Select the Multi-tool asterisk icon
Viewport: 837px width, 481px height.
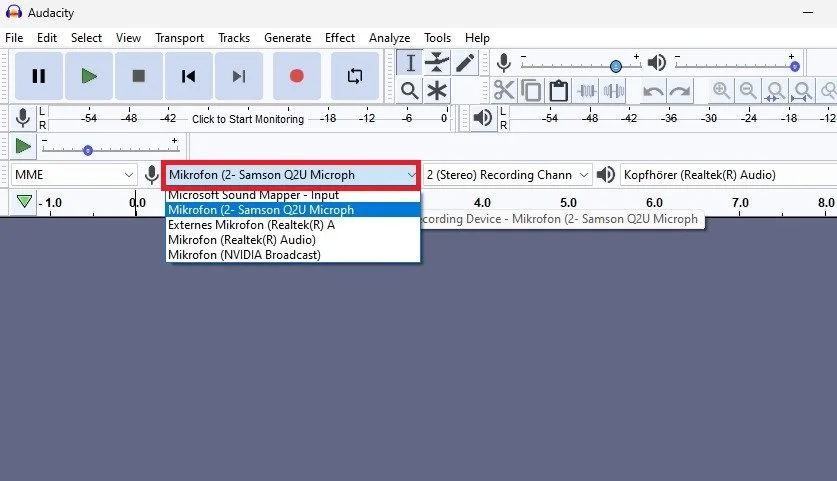pos(437,91)
